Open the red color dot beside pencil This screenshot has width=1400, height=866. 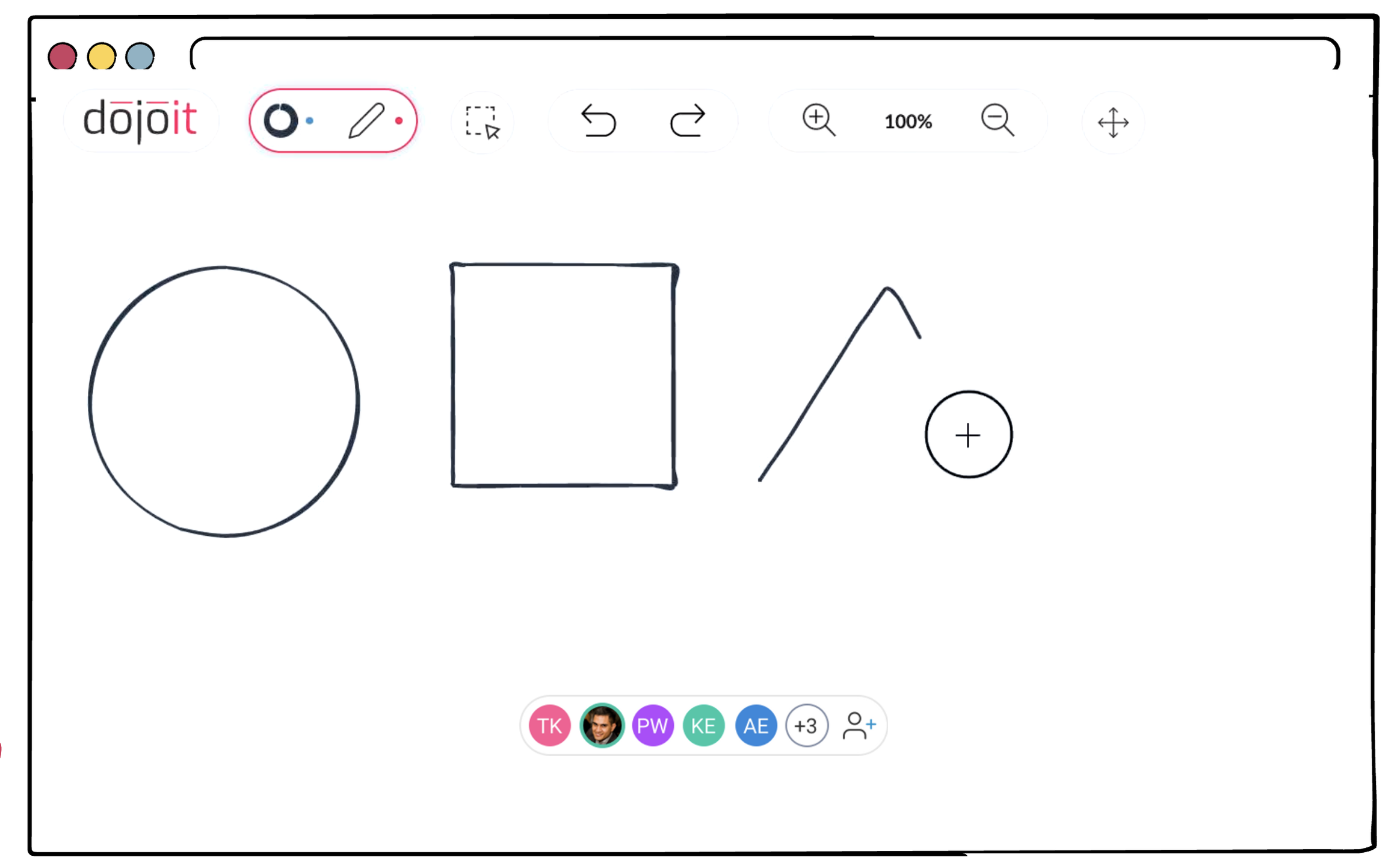pos(399,121)
